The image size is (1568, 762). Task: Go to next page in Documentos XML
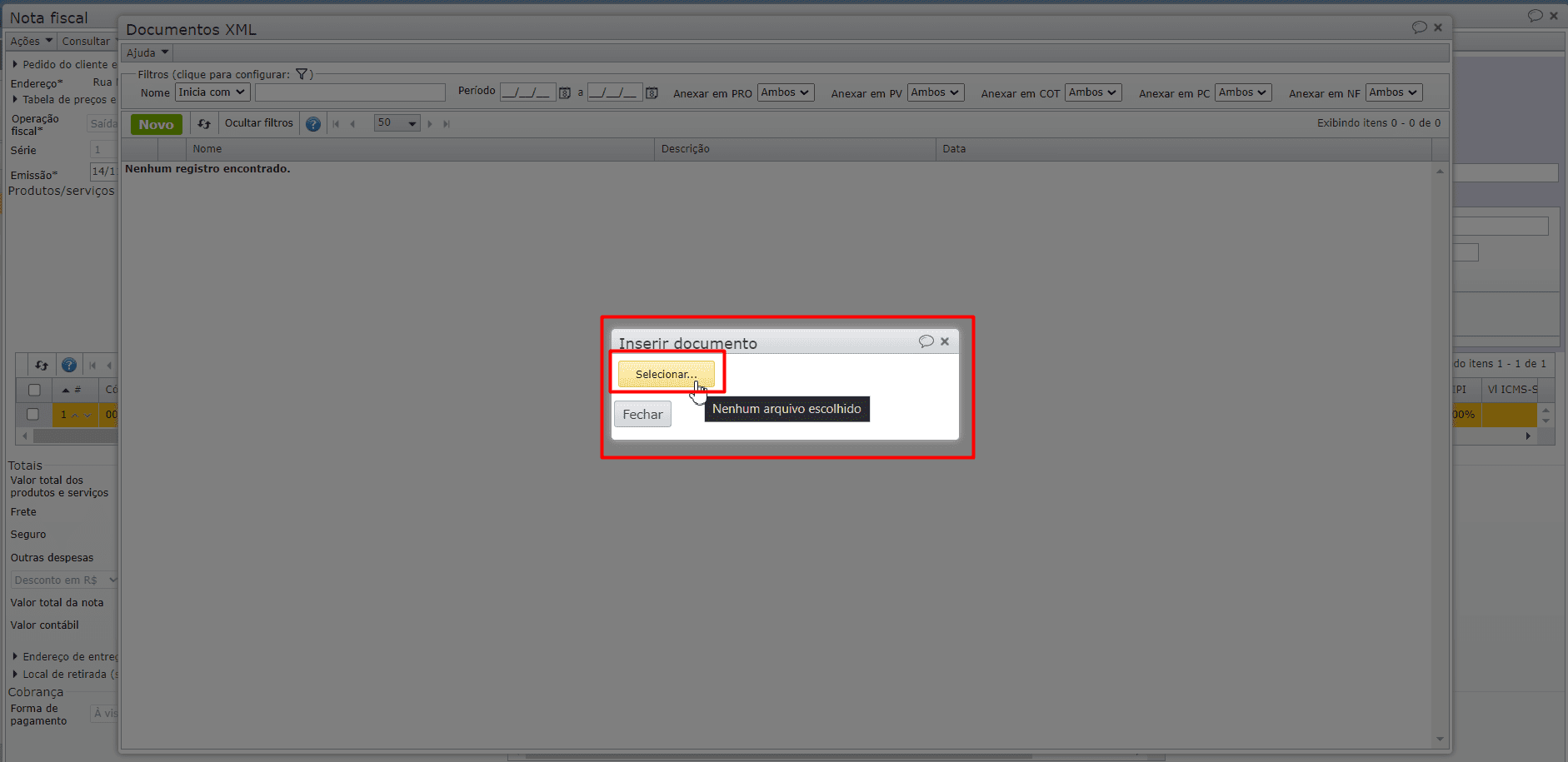pos(430,124)
